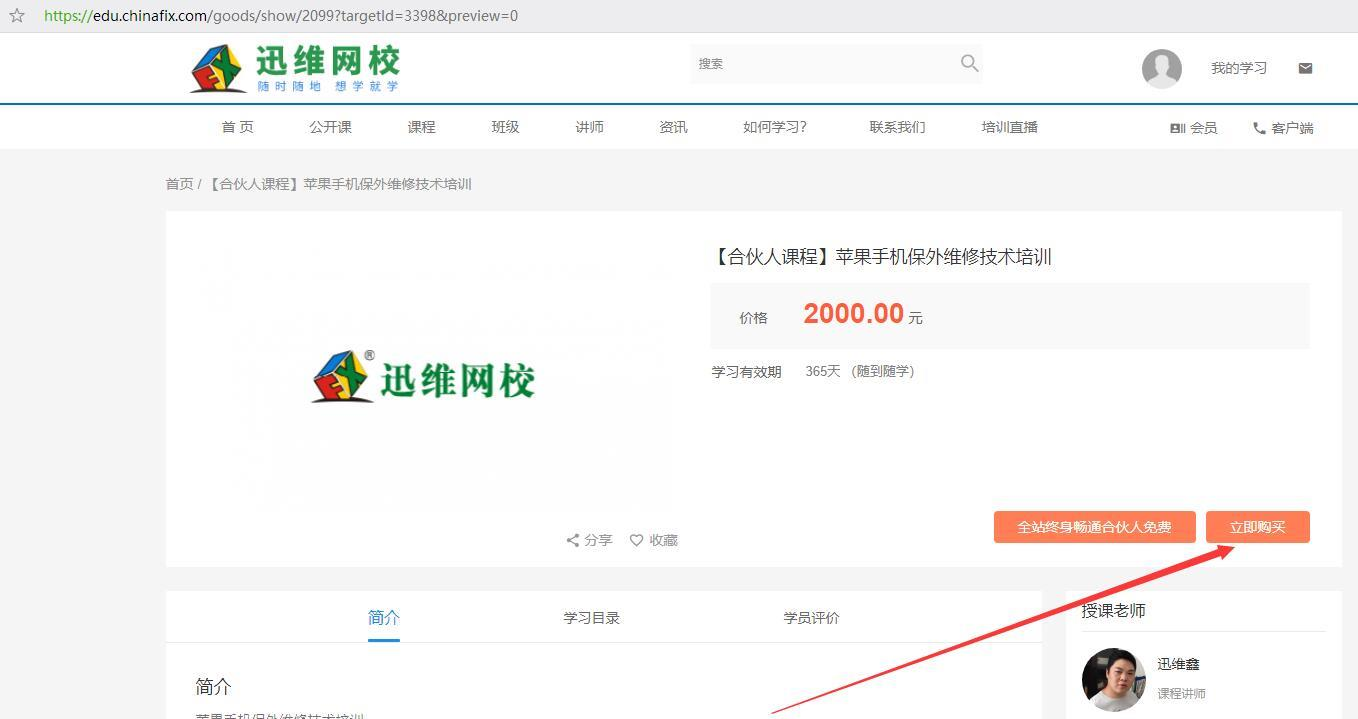
Task: Open 如何学习? in the navigation menu
Action: pos(775,127)
